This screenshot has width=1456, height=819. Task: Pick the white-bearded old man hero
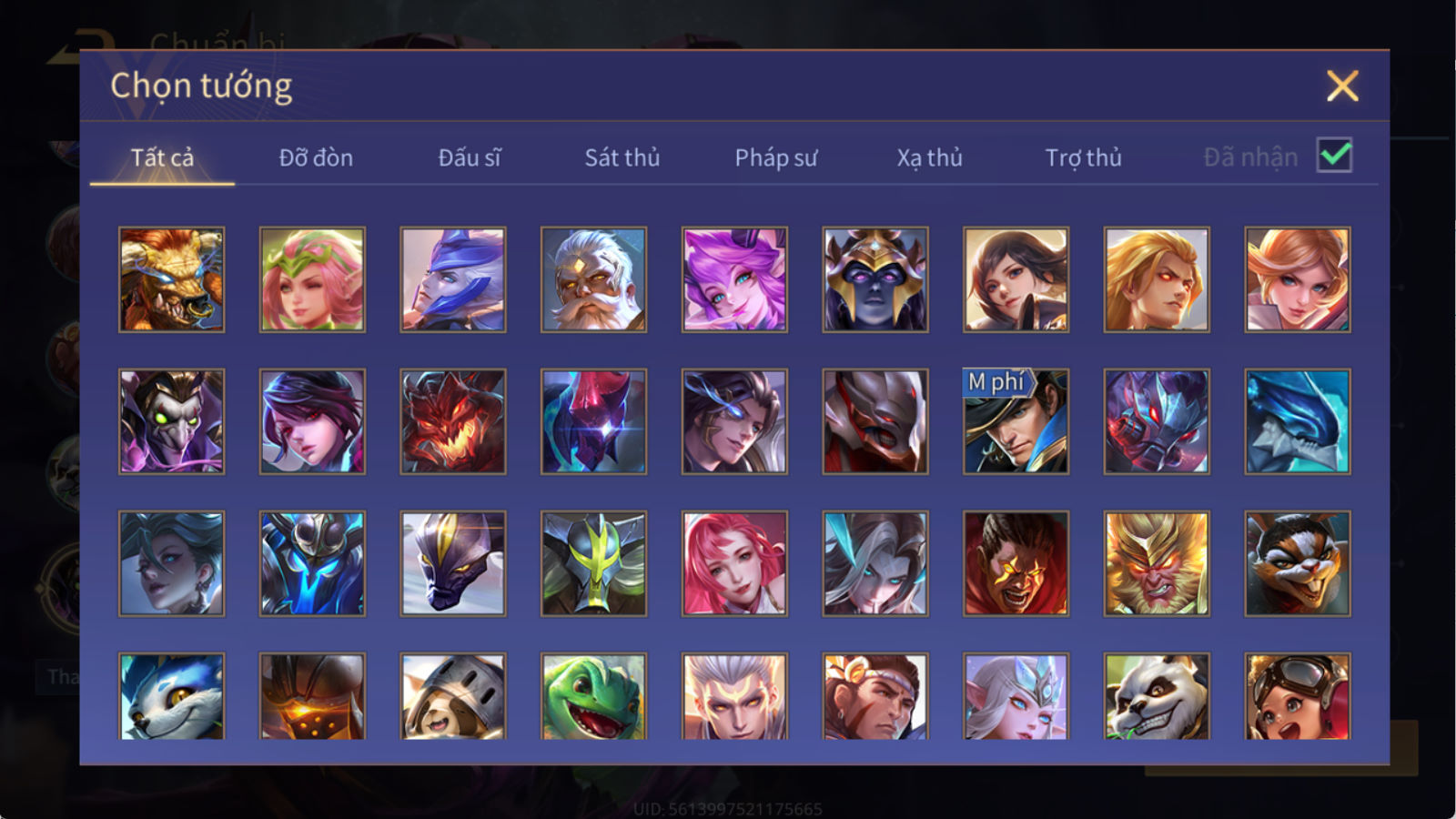click(593, 279)
